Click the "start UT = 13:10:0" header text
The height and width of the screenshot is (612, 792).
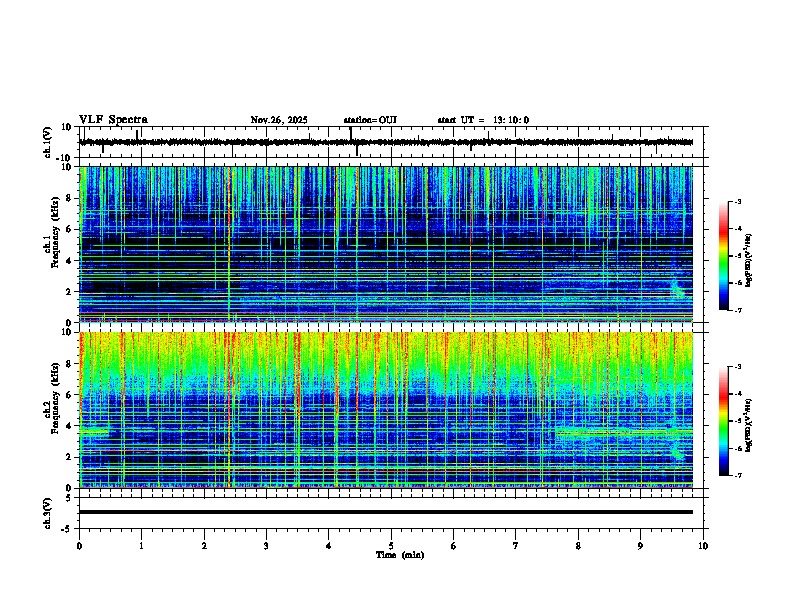[483, 120]
